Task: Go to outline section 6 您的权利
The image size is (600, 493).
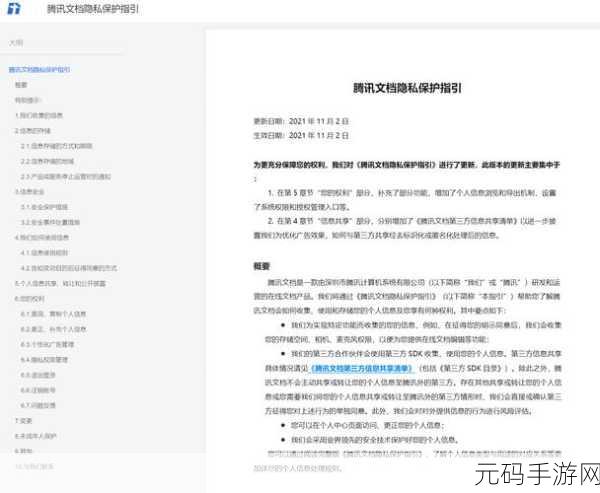Action: [x=29, y=299]
